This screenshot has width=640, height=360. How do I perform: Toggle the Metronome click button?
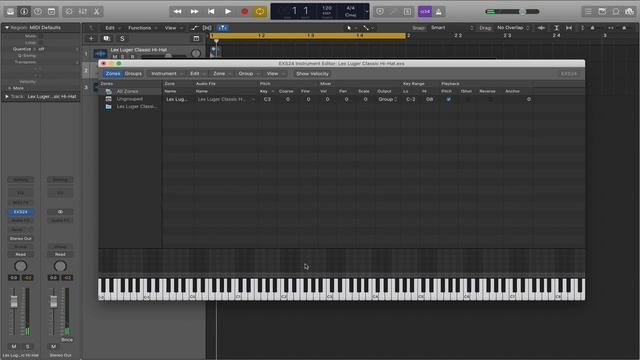pos(439,11)
